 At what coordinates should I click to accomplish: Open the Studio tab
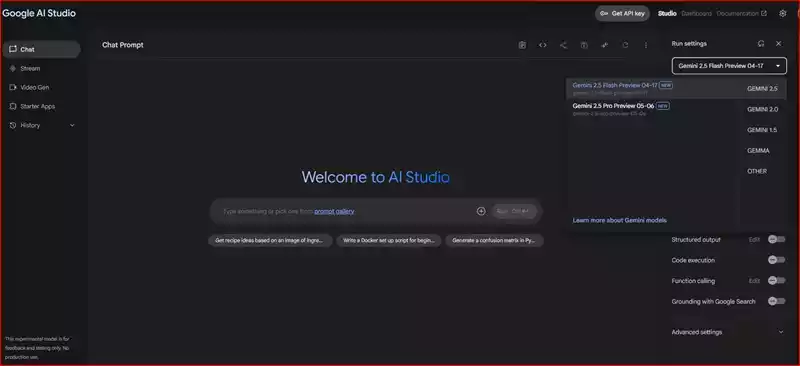667,14
